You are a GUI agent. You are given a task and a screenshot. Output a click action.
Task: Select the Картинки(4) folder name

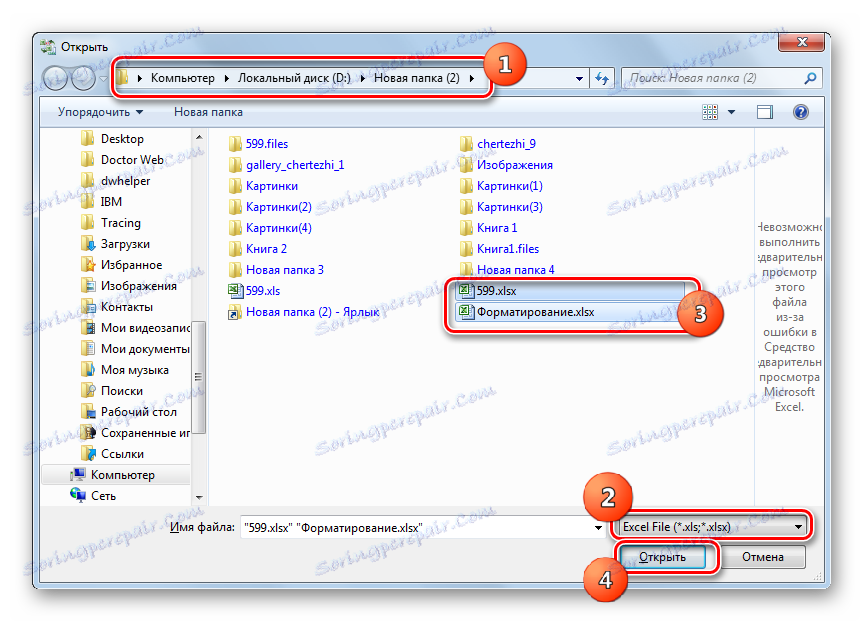coord(278,228)
